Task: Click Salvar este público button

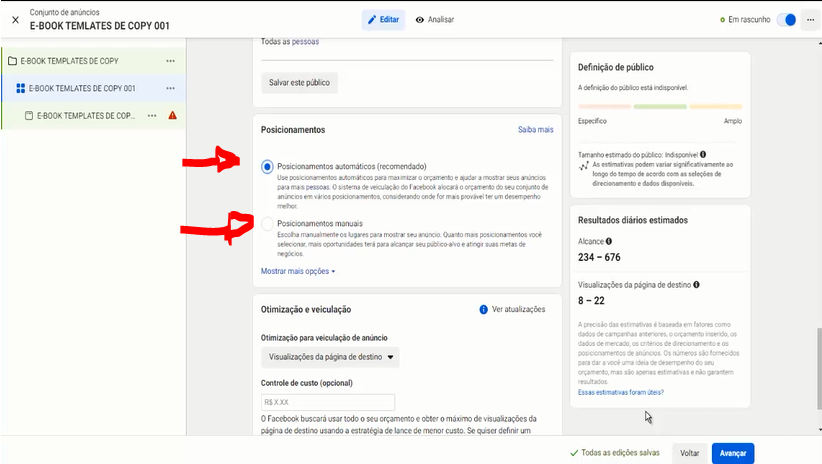Action: [299, 83]
